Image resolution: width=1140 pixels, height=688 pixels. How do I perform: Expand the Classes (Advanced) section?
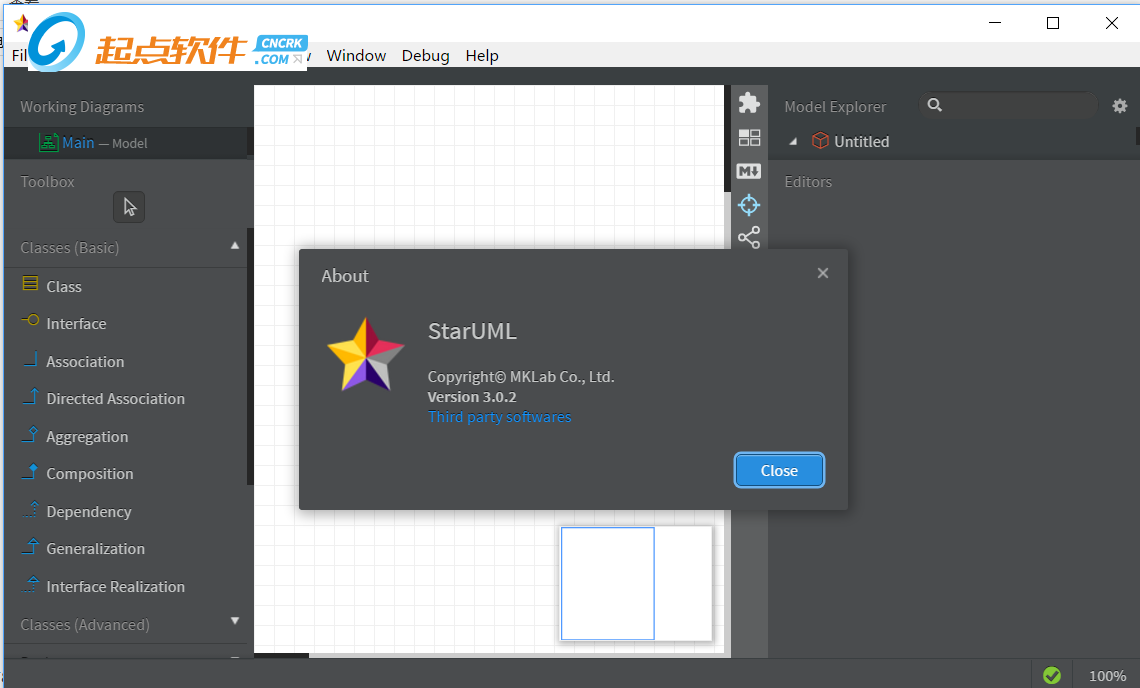pos(235,620)
